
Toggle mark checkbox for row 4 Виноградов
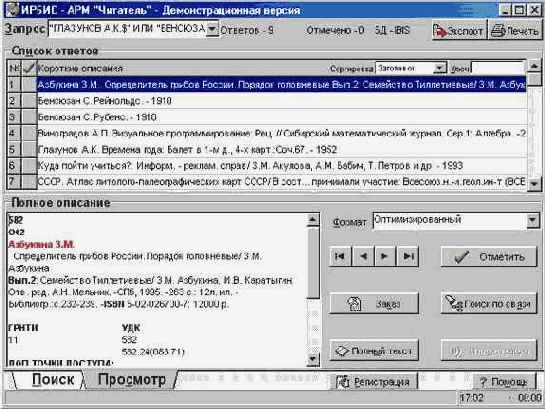29,133
